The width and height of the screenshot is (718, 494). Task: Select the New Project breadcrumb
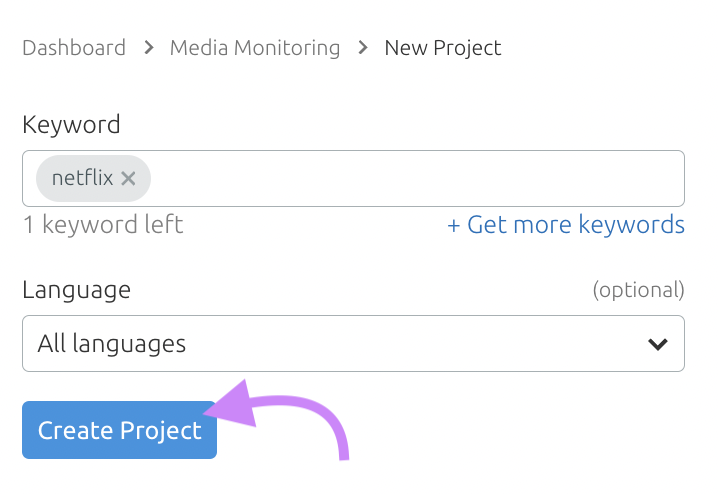pyautogui.click(x=443, y=47)
